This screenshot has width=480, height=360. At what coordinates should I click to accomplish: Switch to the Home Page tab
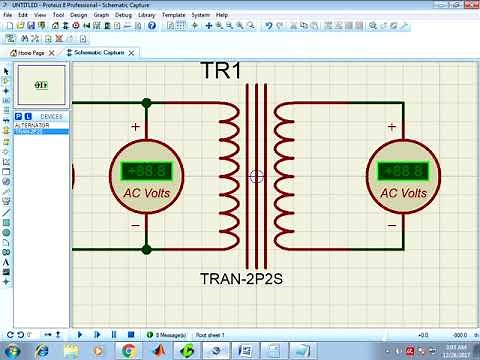click(x=27, y=53)
